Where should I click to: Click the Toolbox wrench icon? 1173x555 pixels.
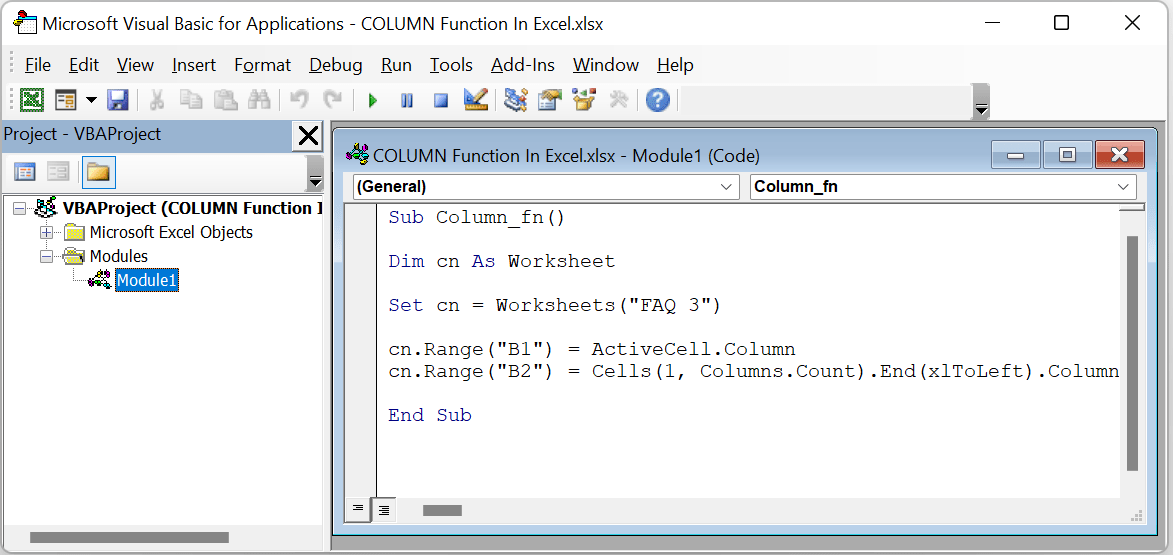click(618, 99)
